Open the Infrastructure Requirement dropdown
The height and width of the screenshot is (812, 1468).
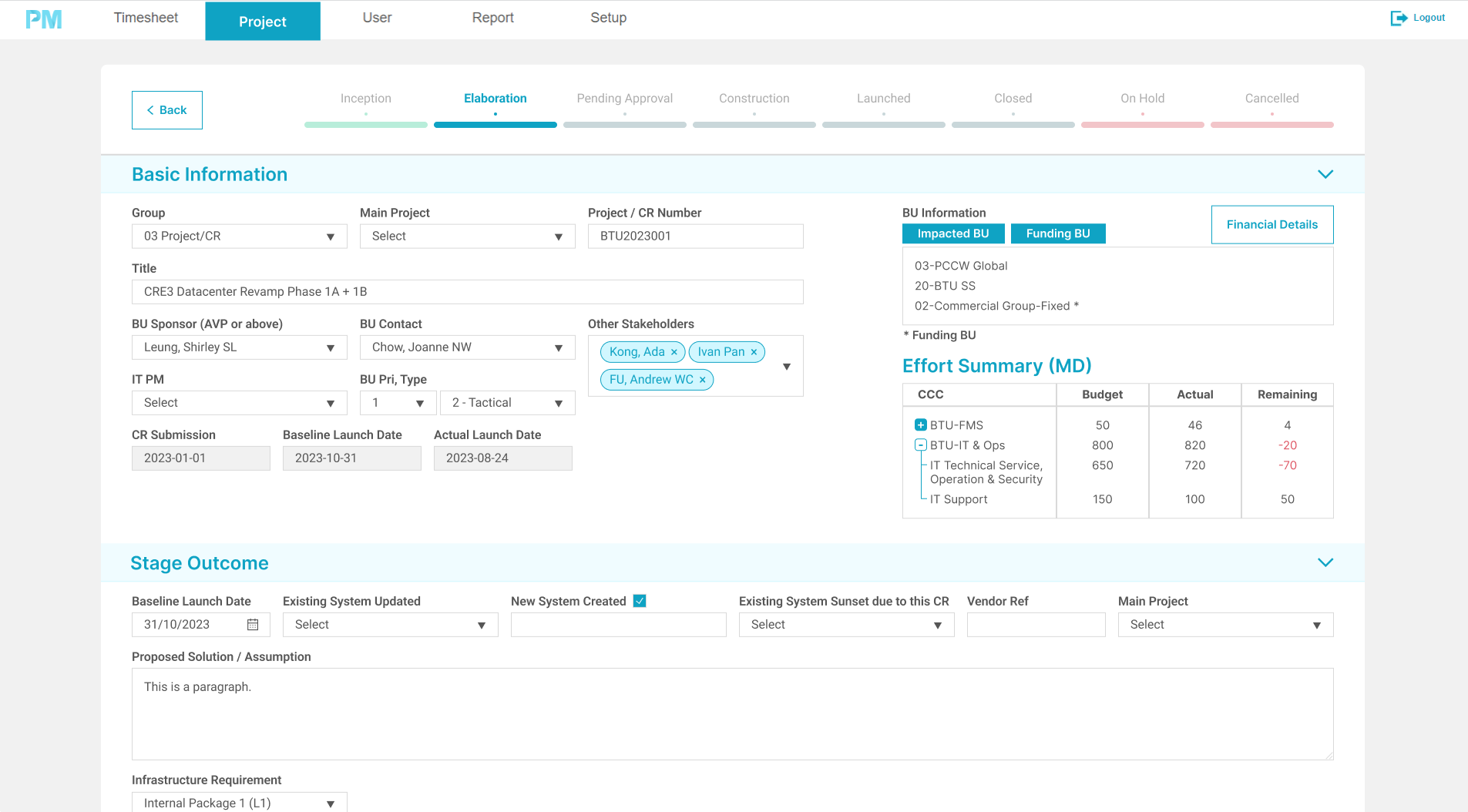[239, 803]
